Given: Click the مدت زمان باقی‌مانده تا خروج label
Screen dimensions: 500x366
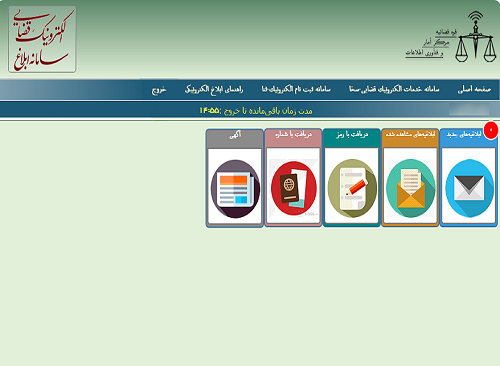Looking at the screenshot, I should 268,111.
